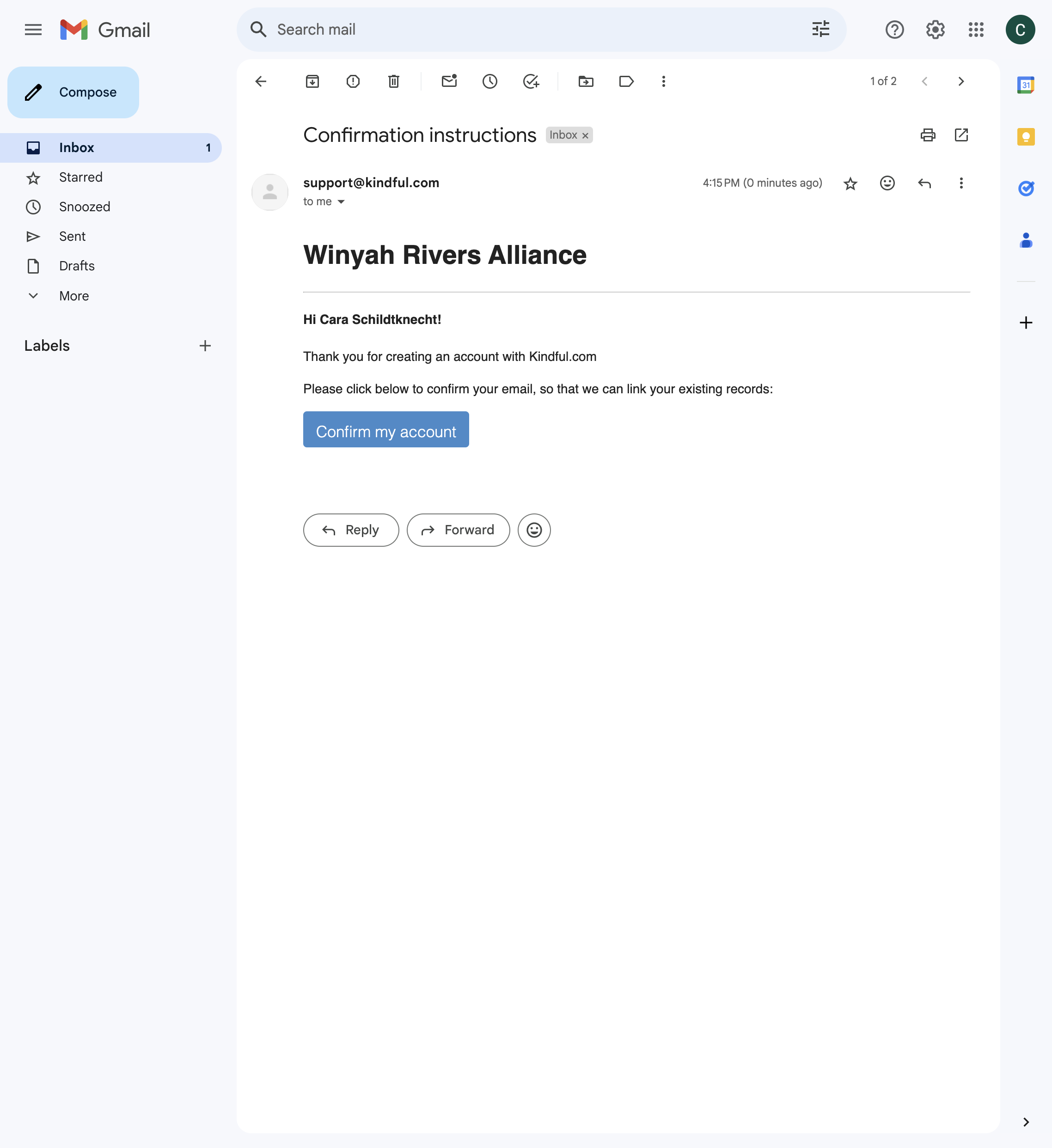The height and width of the screenshot is (1148, 1052).
Task: Open the Snoozed folder
Action: [x=111, y=207]
